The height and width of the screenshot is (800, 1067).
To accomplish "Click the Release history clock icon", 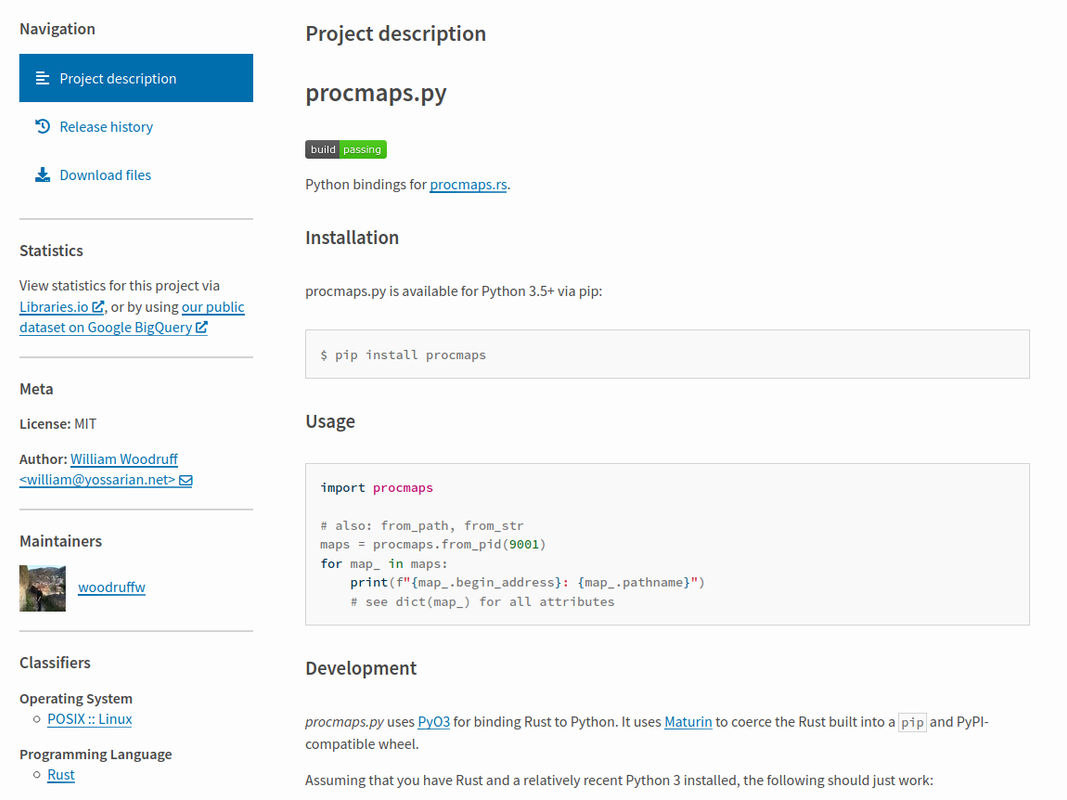I will coord(42,127).
